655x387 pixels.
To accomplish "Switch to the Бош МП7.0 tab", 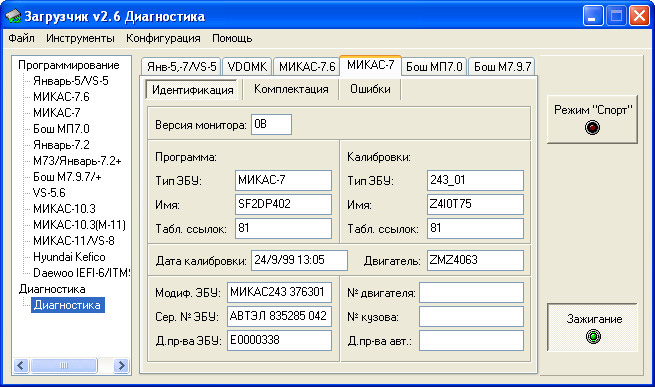I will 434,67.
